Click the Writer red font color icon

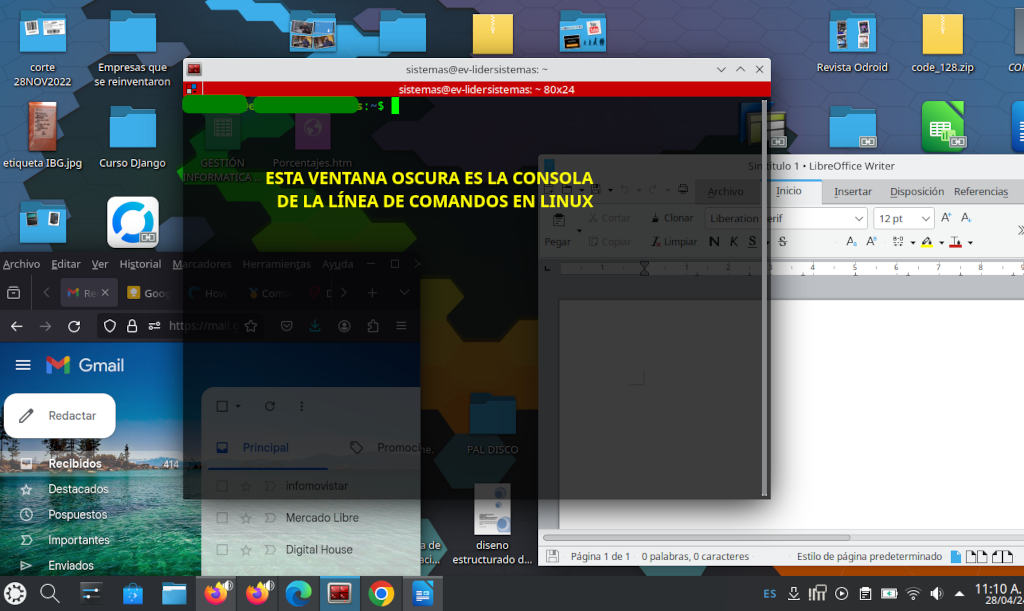[955, 242]
